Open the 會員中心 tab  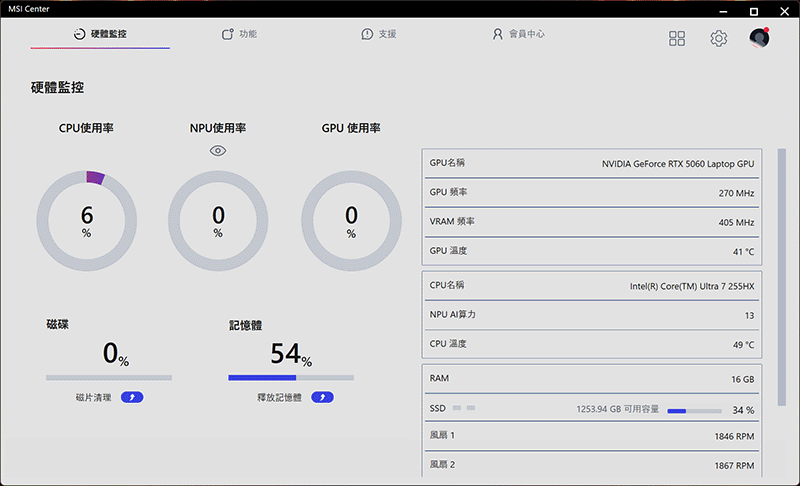518,34
